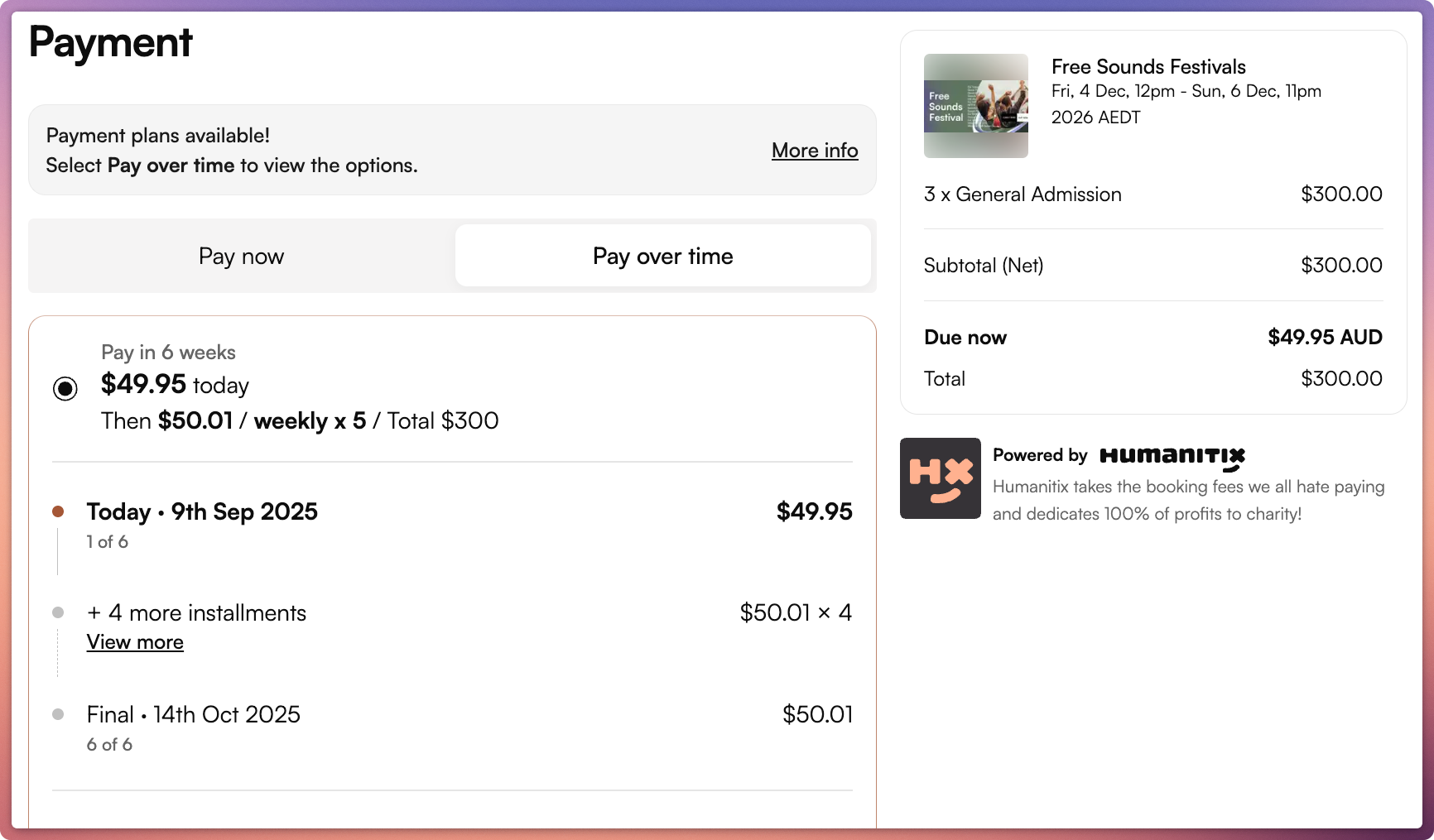1434x840 pixels.
Task: Click the 4 more installments timeline dot
Action: pyautogui.click(x=58, y=612)
